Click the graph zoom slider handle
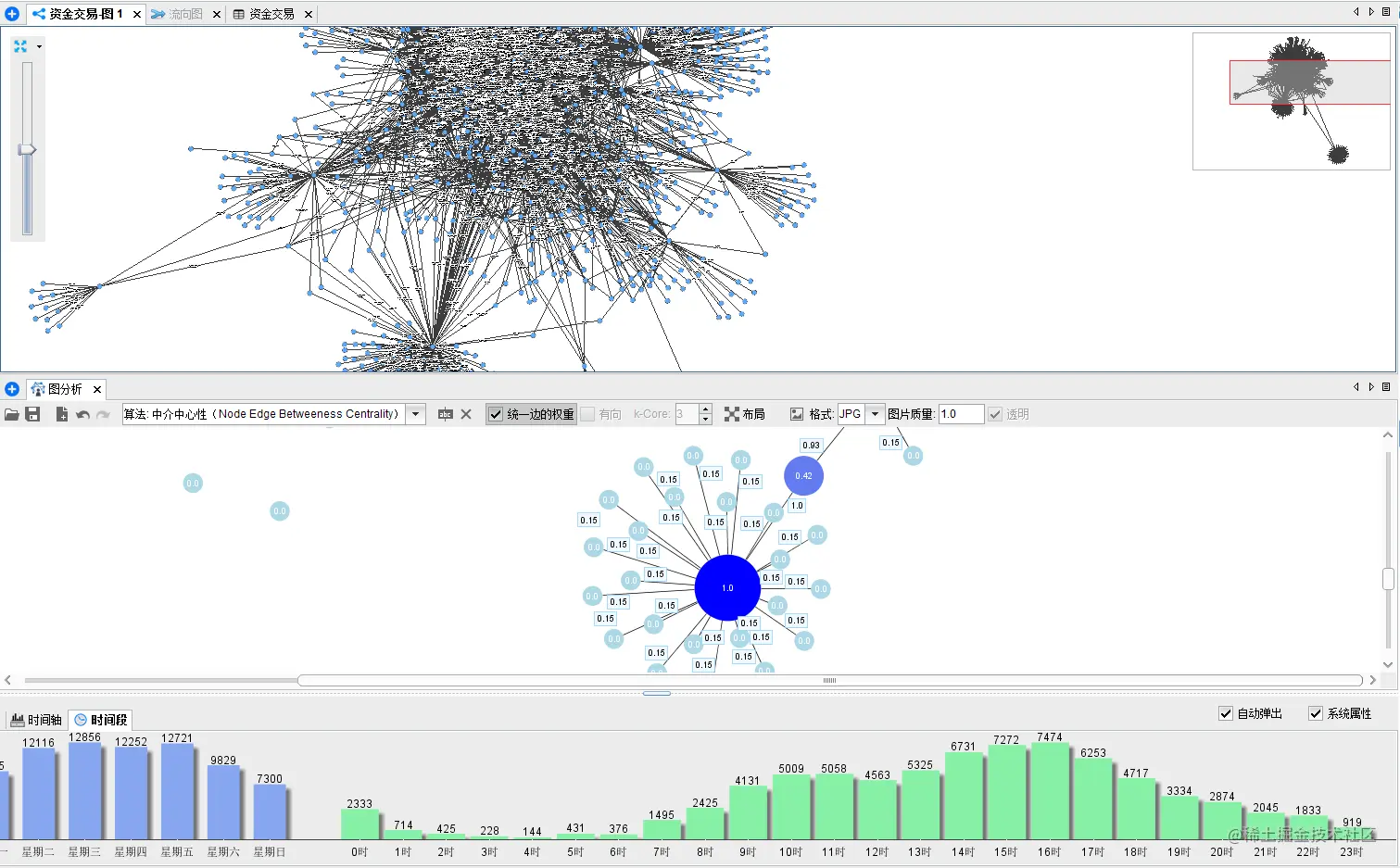The width and height of the screenshot is (1400, 868). [27, 149]
